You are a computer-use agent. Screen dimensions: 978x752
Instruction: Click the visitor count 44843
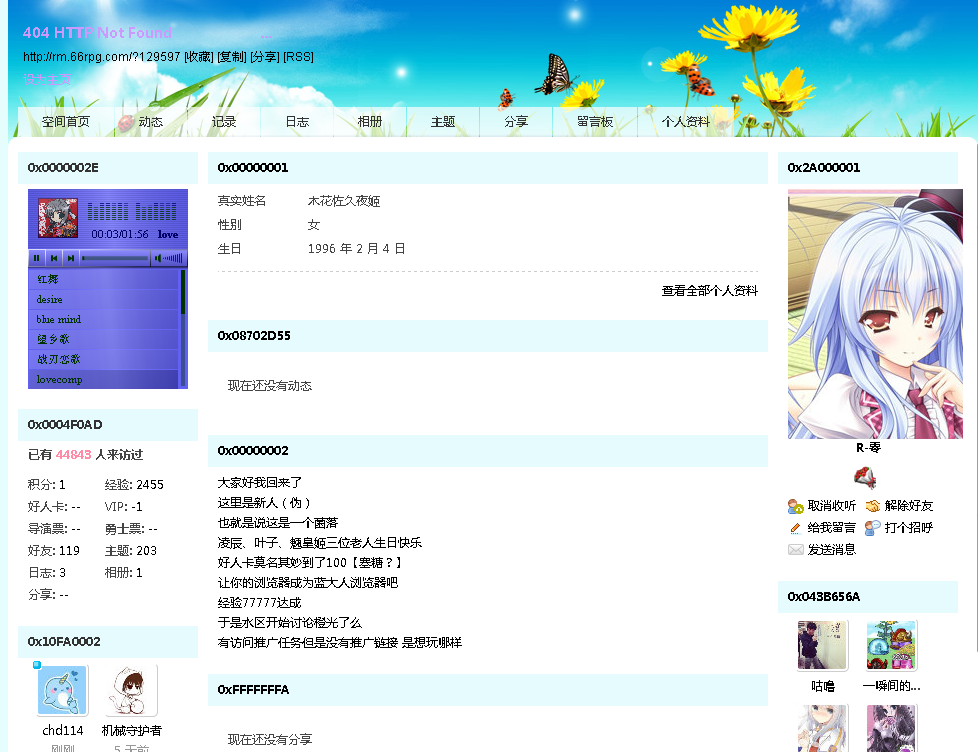[74, 455]
